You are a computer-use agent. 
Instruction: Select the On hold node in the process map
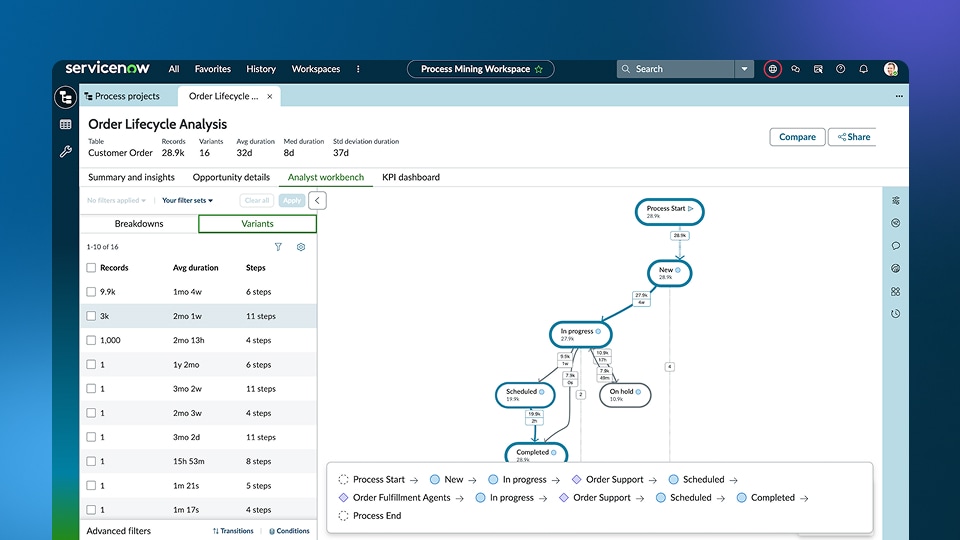click(x=624, y=395)
